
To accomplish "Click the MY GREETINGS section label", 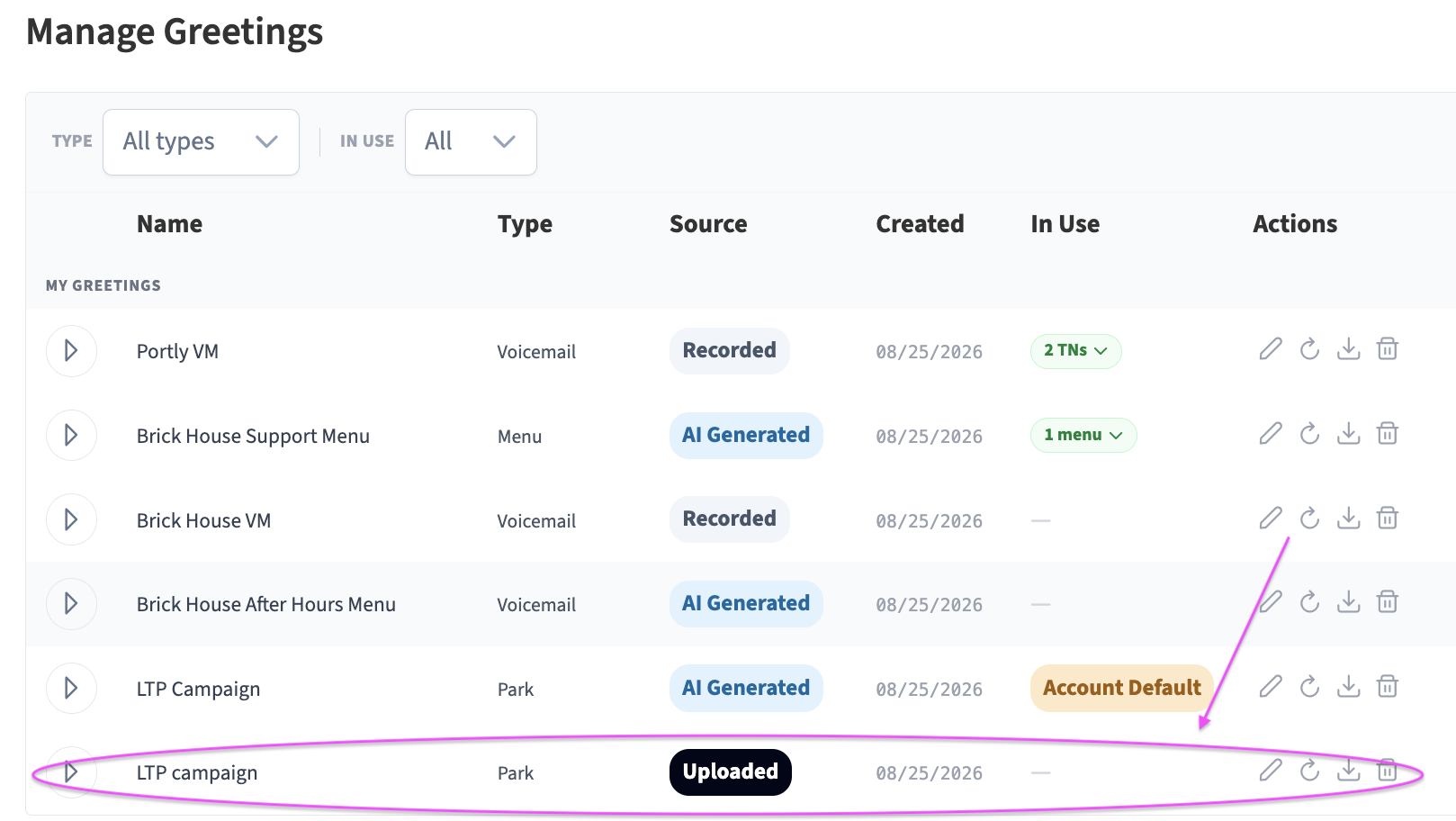I will [x=103, y=285].
